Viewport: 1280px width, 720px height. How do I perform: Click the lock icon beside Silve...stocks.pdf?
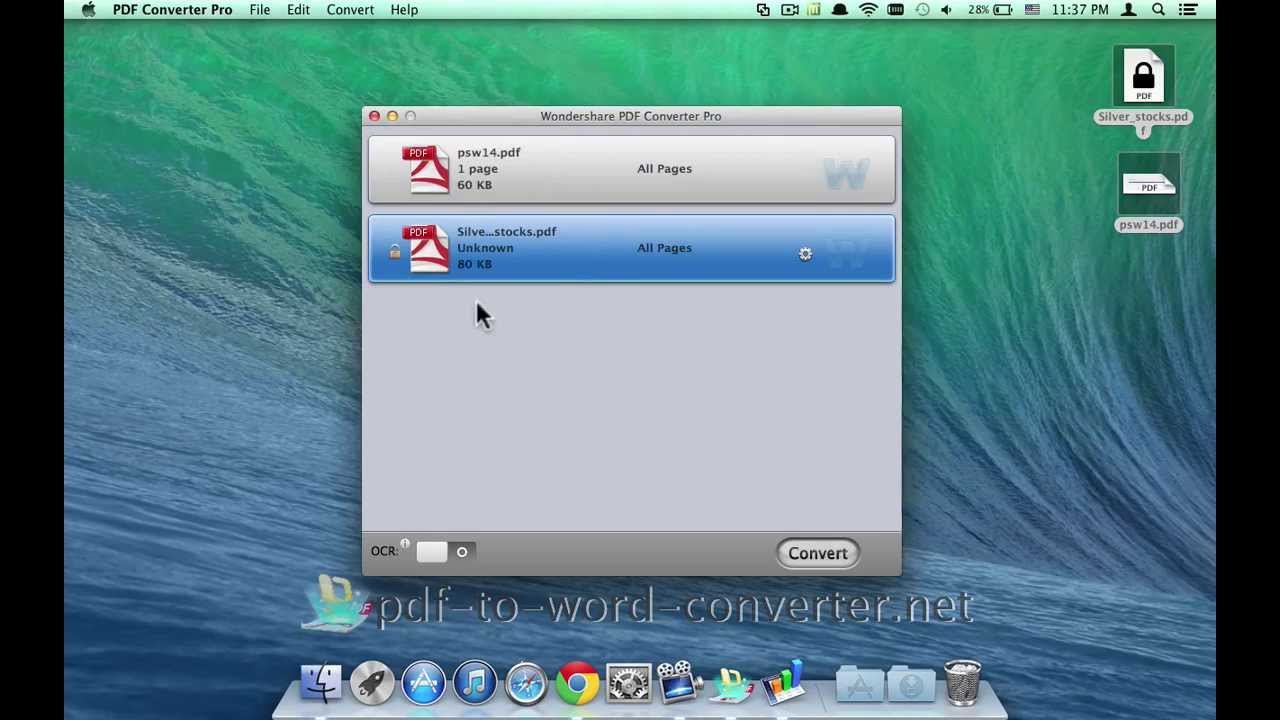coord(394,252)
